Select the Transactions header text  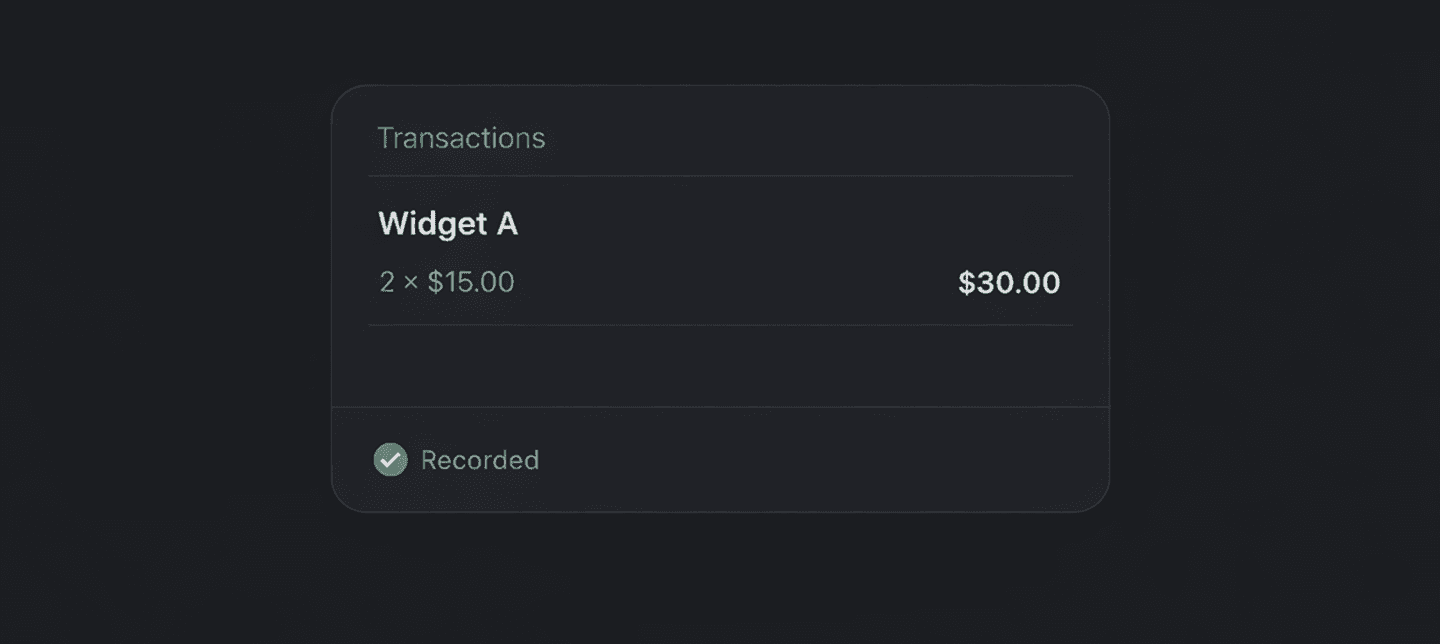click(x=461, y=138)
